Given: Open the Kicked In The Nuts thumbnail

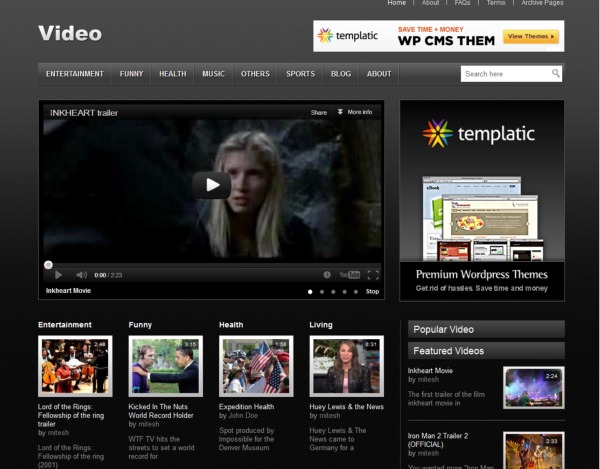Looking at the screenshot, I should (x=166, y=366).
